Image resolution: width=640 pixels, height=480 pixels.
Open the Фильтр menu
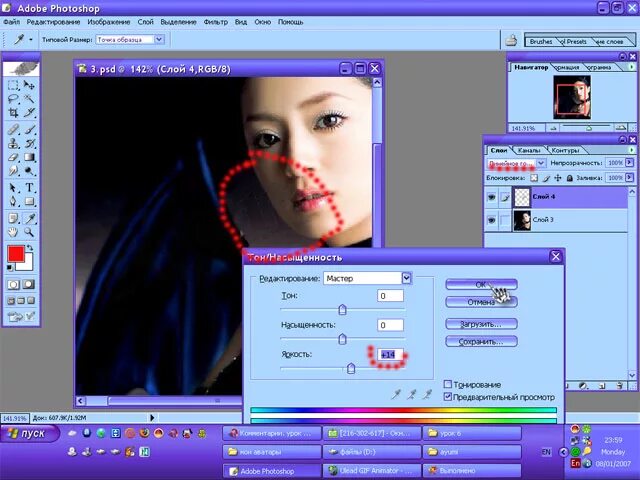[216, 22]
